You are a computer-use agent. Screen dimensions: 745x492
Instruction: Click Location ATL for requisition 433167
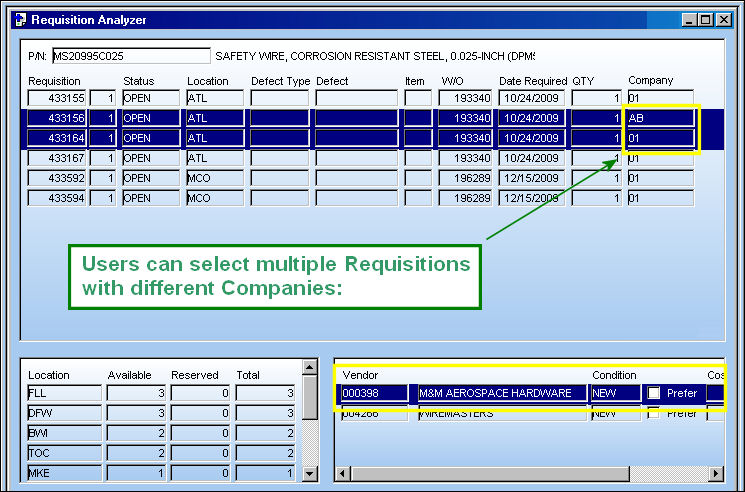click(215, 158)
